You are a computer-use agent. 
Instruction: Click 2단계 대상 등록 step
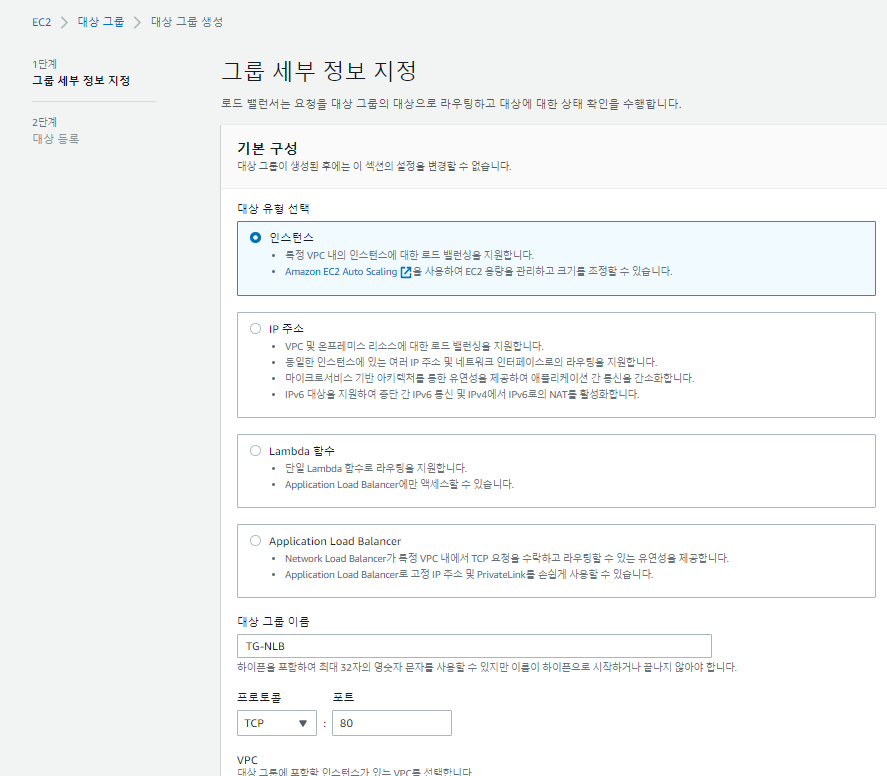pos(55,131)
